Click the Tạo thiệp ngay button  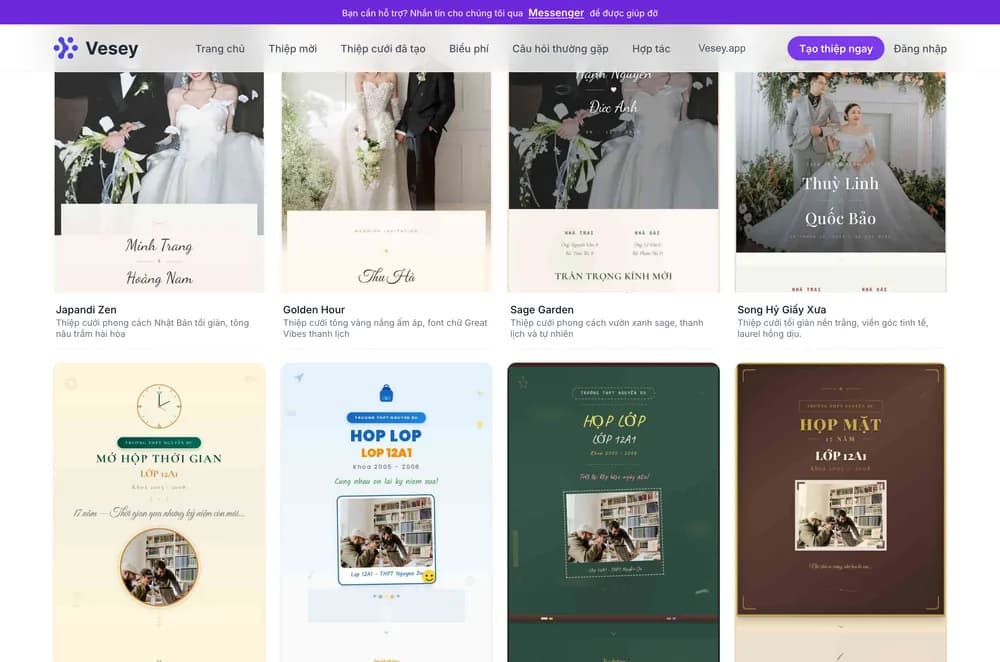[835, 48]
